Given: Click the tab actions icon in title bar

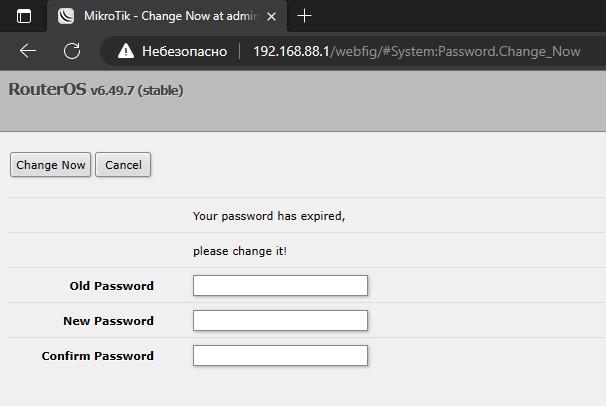Looking at the screenshot, I should click(x=24, y=16).
